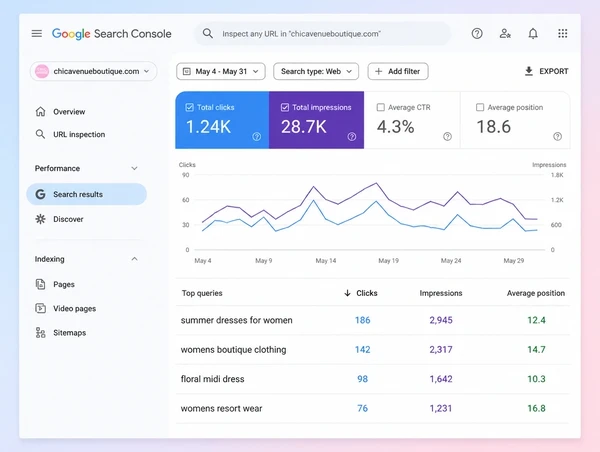The height and width of the screenshot is (452, 600).
Task: Click the calendar icon in date filter
Action: (x=187, y=71)
